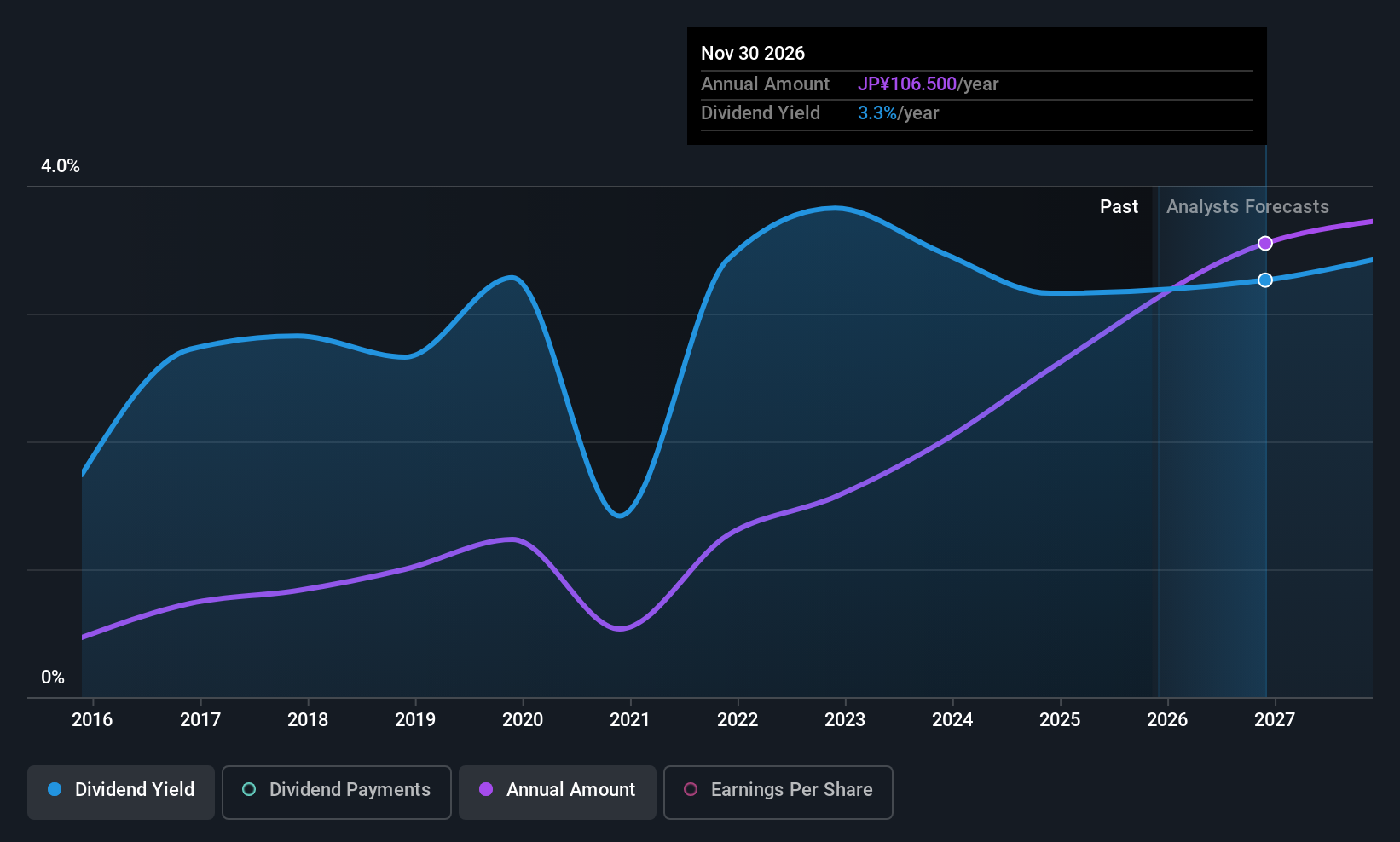Viewport: 1400px width, 842px height.
Task: Click the 4.0% y-axis label
Action: tap(61, 166)
